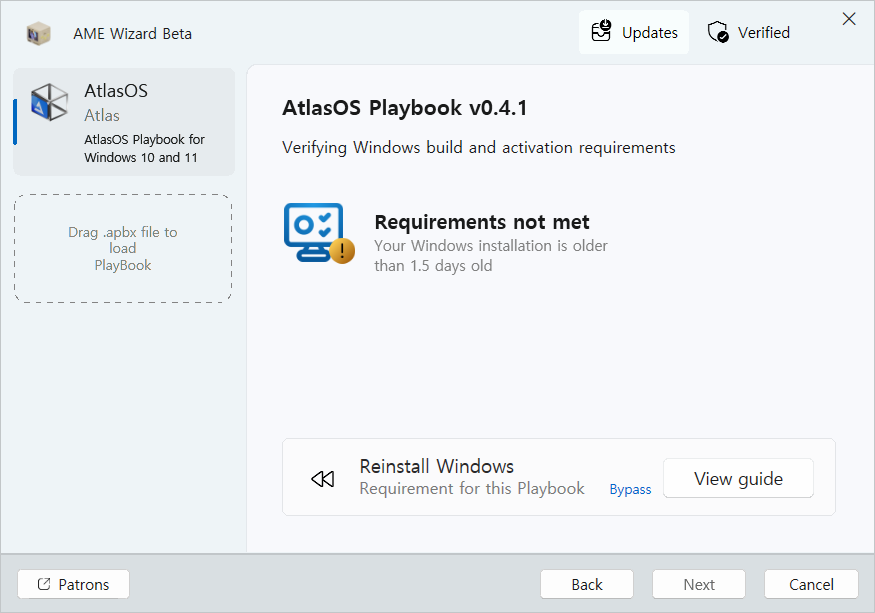Click the 'Requirements not met' text
Screen dimensions: 875x613
click(x=482, y=222)
